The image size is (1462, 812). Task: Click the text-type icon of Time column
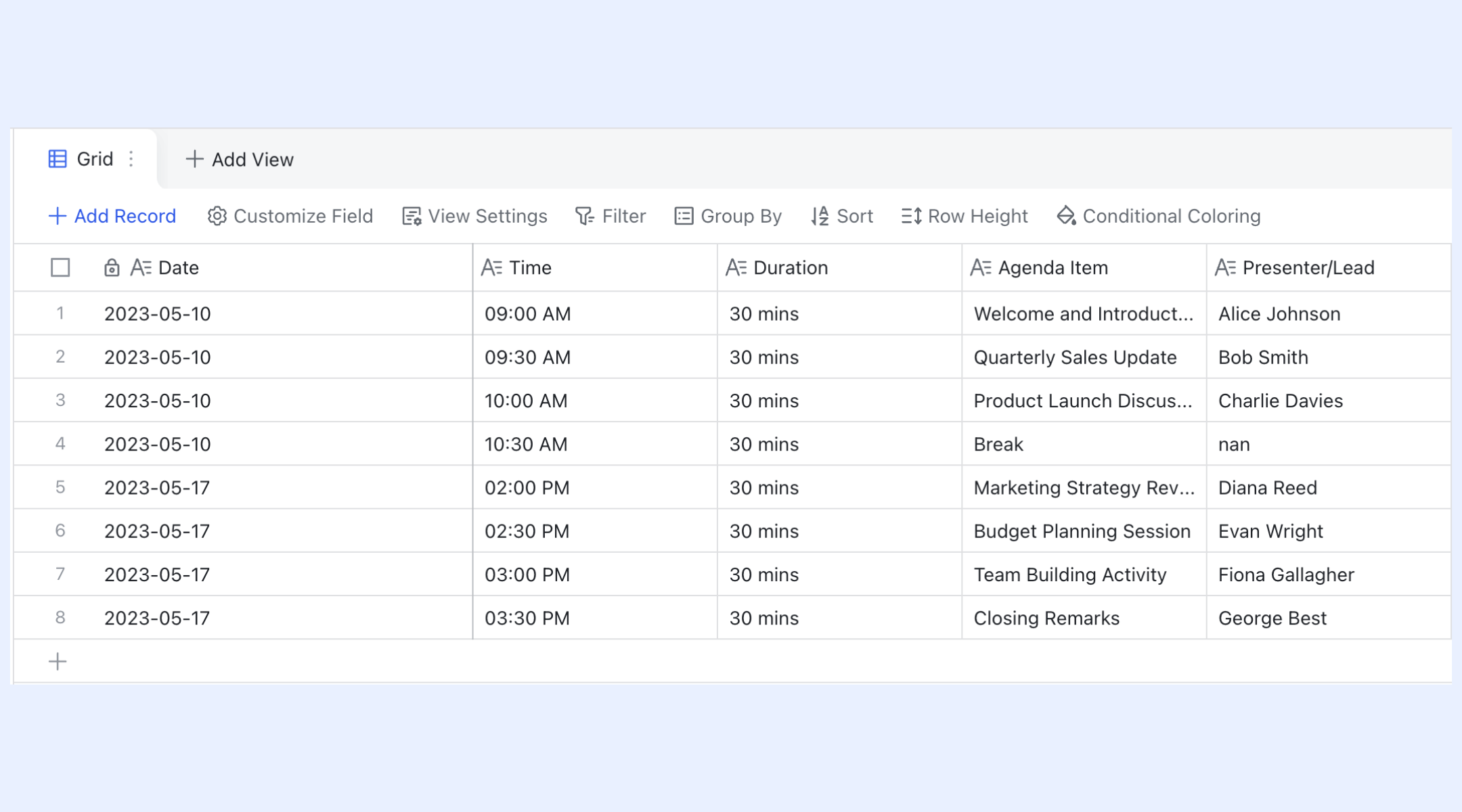click(491, 267)
